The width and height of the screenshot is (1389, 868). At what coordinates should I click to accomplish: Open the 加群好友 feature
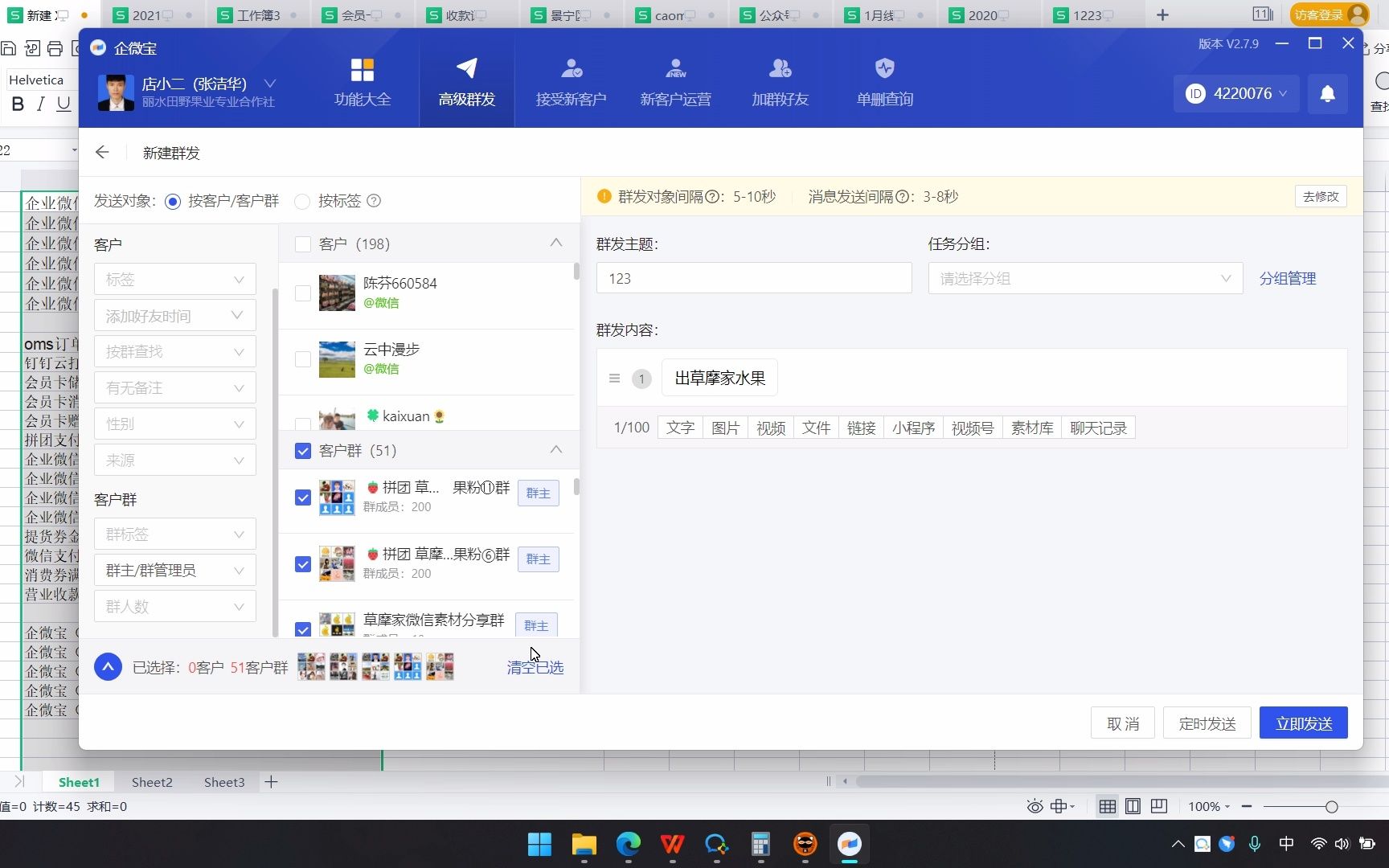coord(779,80)
